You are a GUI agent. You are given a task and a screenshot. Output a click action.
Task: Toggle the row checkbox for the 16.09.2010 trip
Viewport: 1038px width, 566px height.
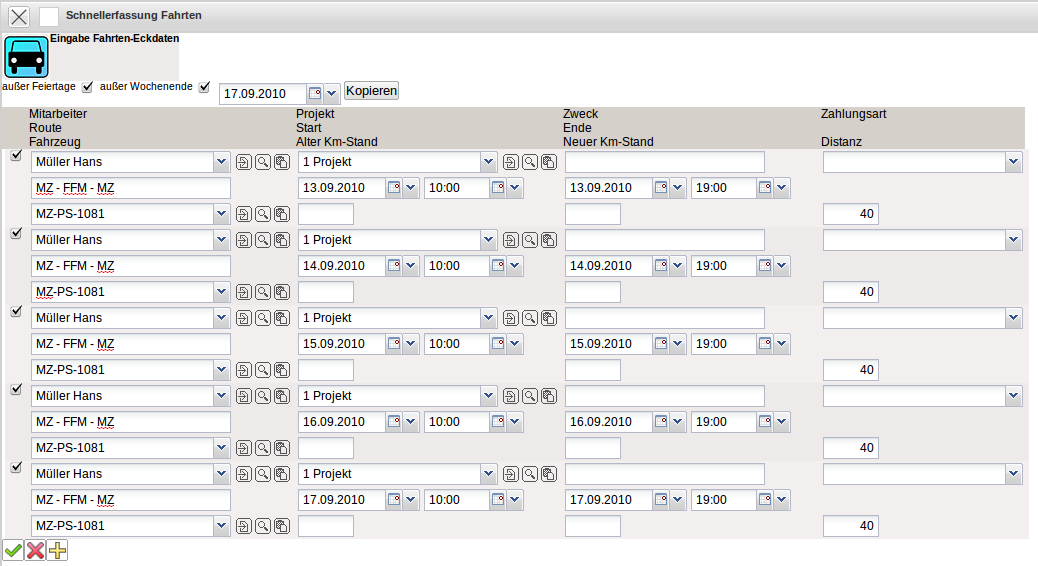tap(15, 389)
